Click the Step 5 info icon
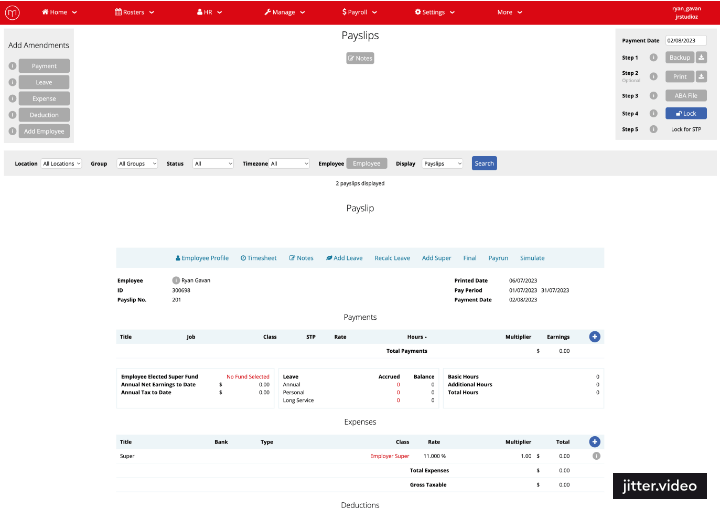The height and width of the screenshot is (512, 720). pyautogui.click(x=653, y=129)
